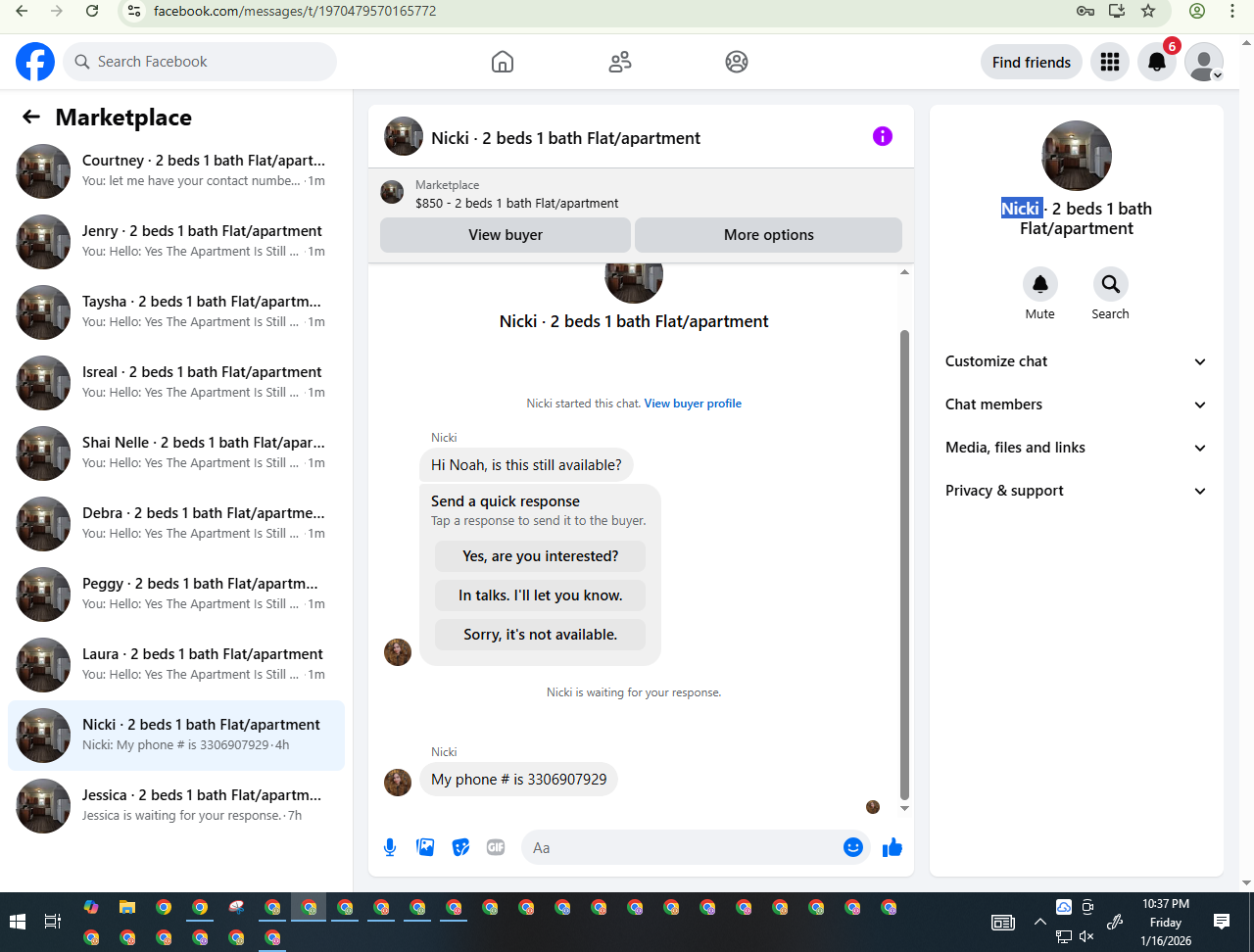The height and width of the screenshot is (952, 1254).
Task: Record a voice clip with microphone icon
Action: pyautogui.click(x=390, y=847)
